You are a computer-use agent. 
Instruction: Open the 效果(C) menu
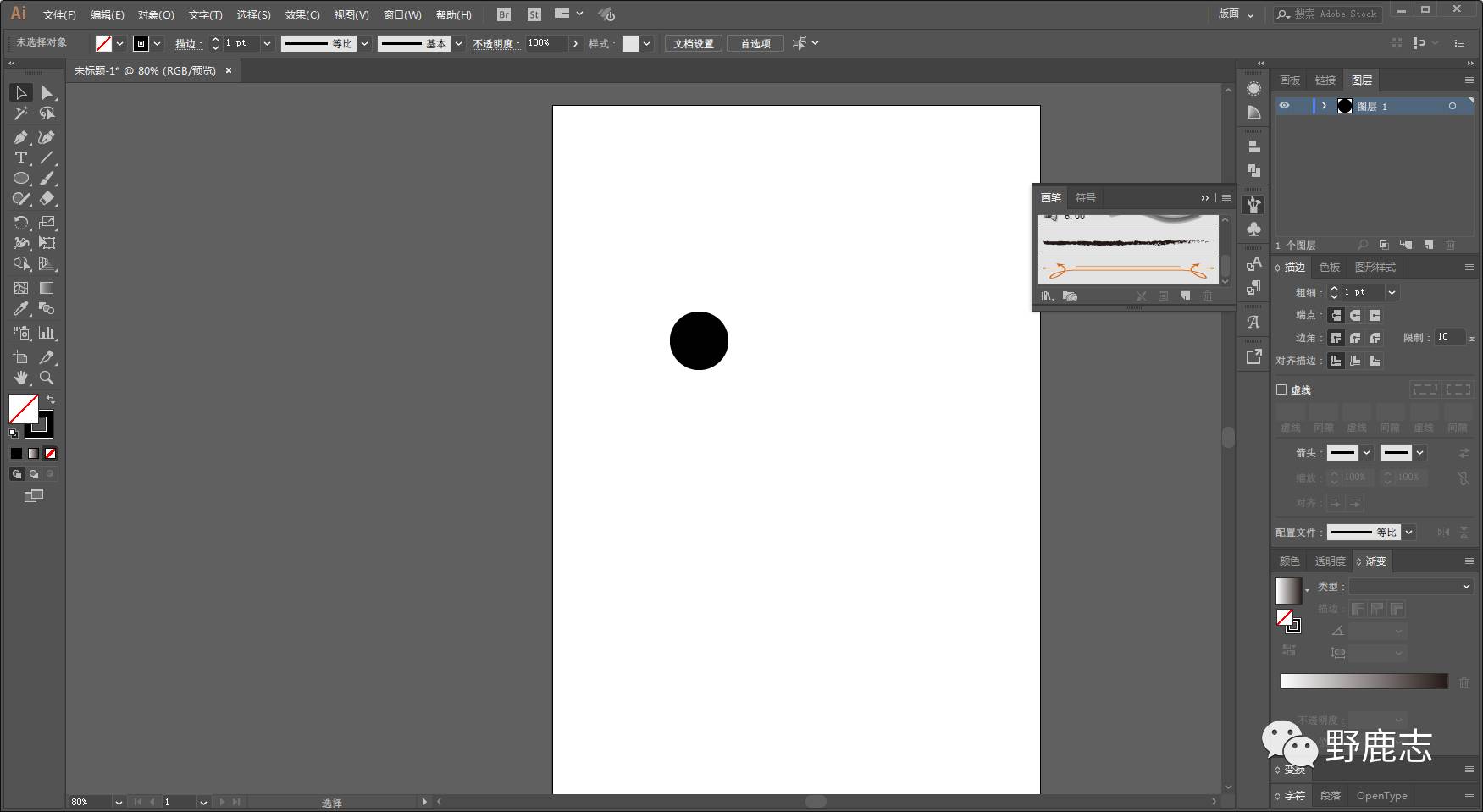click(x=302, y=14)
